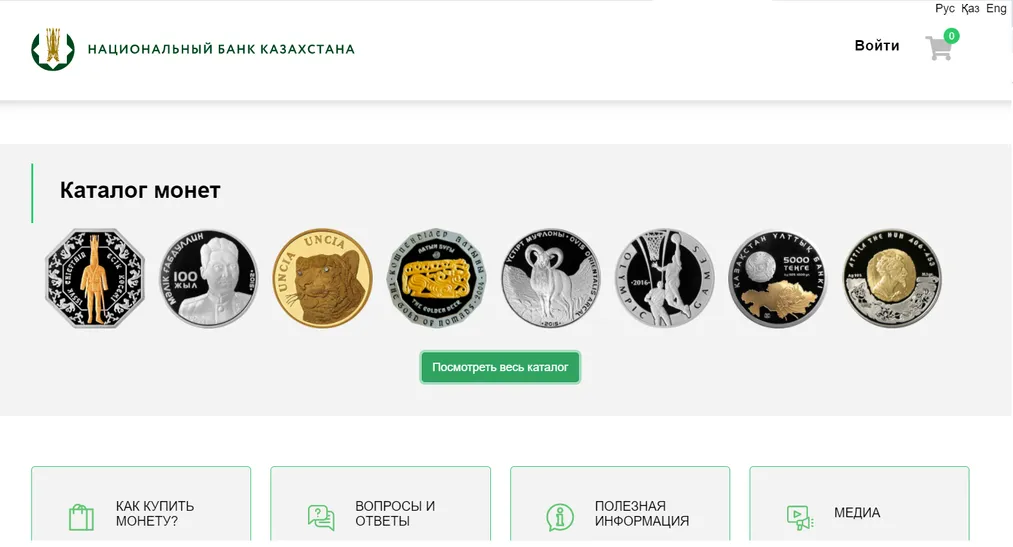Select the Attila the Hun coin
1013x547 pixels.
tap(892, 279)
